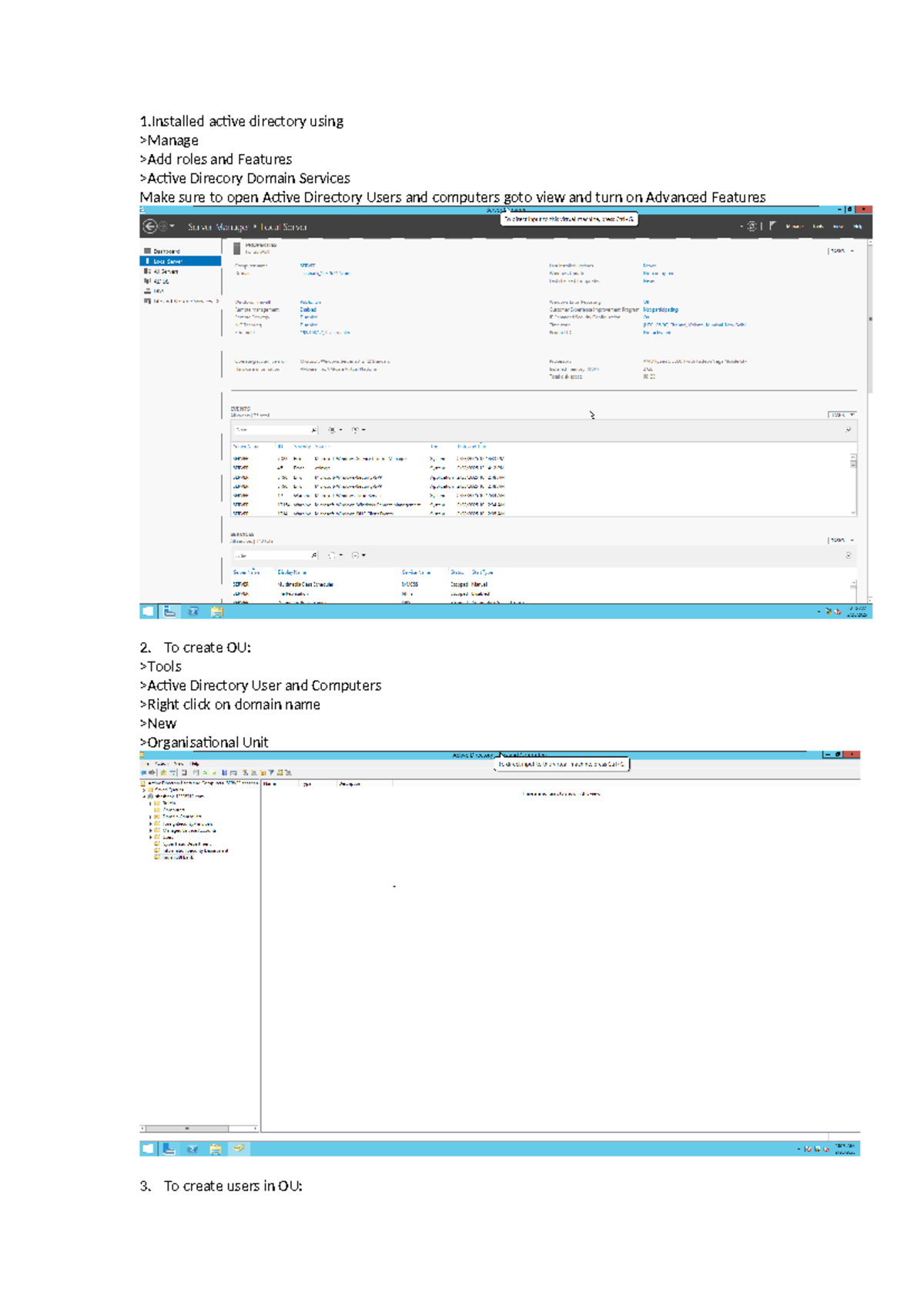Open the Services TASKS dropdown
The width and height of the screenshot is (924, 1306).
pyautogui.click(x=841, y=540)
